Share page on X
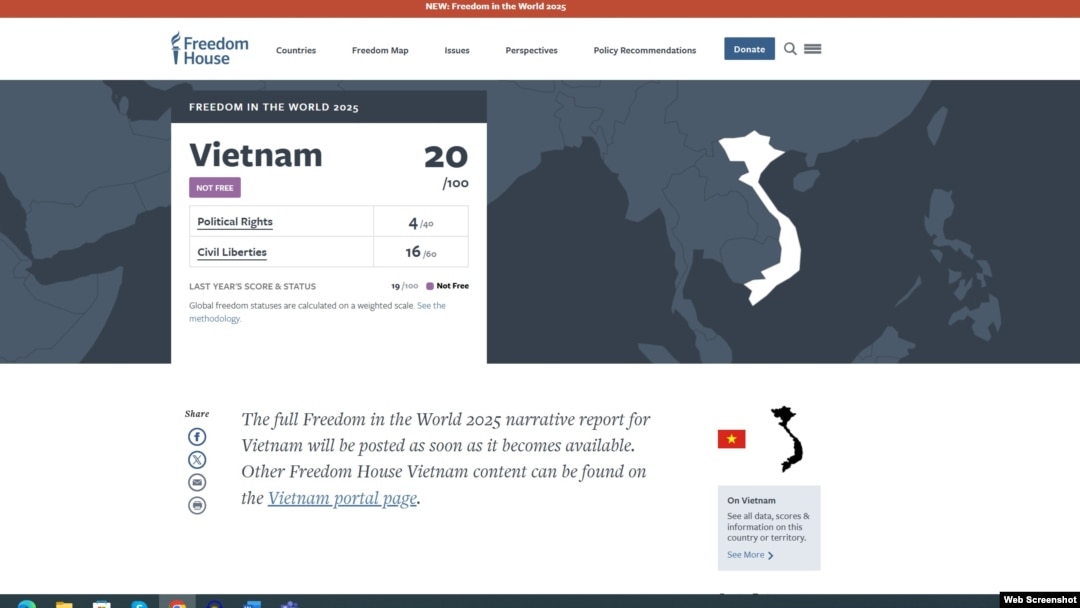This screenshot has width=1080, height=608. 197,459
